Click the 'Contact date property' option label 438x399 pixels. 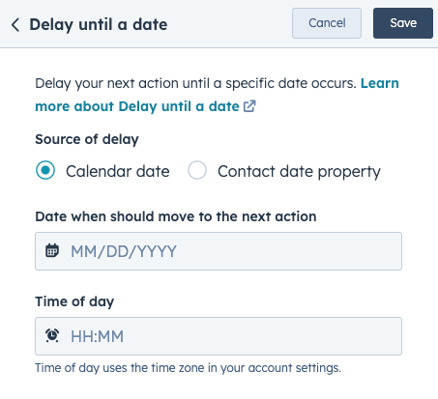click(299, 172)
